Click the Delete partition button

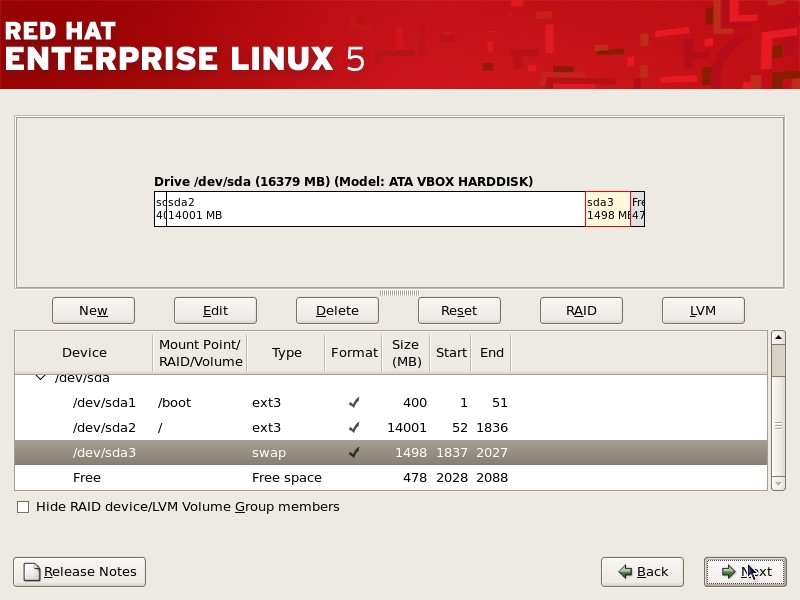pos(337,310)
